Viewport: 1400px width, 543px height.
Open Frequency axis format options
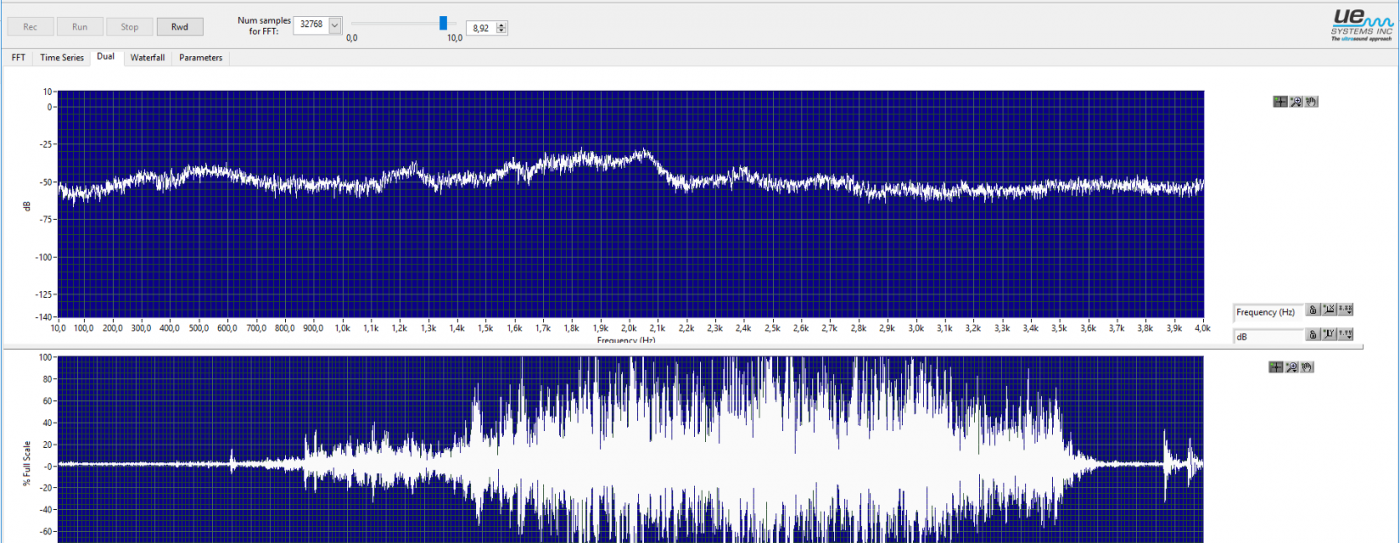pyautogui.click(x=1346, y=311)
